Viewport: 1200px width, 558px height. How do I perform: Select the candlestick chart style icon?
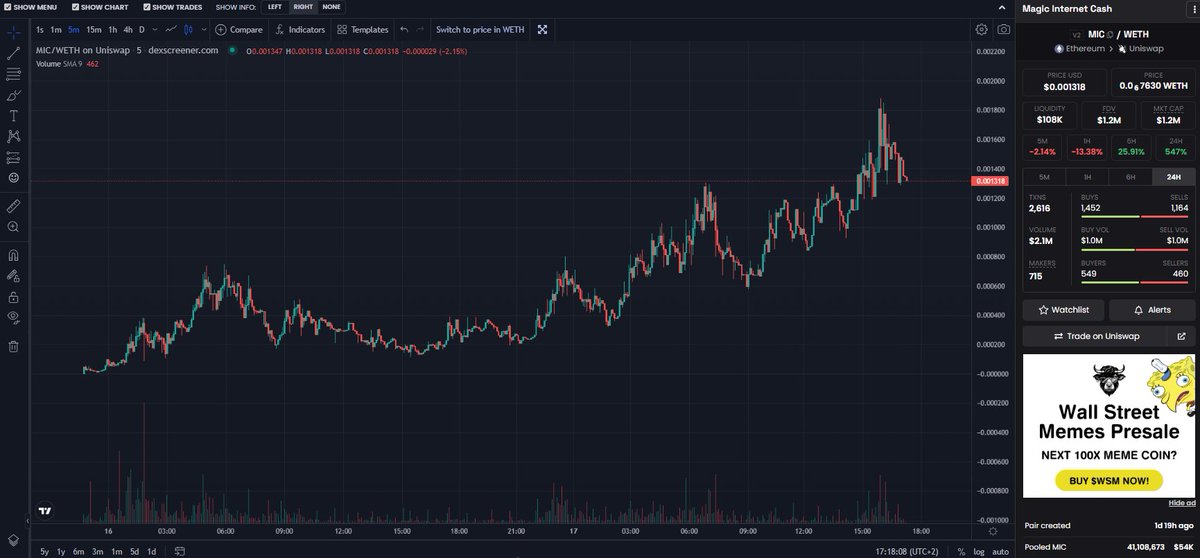click(x=187, y=30)
